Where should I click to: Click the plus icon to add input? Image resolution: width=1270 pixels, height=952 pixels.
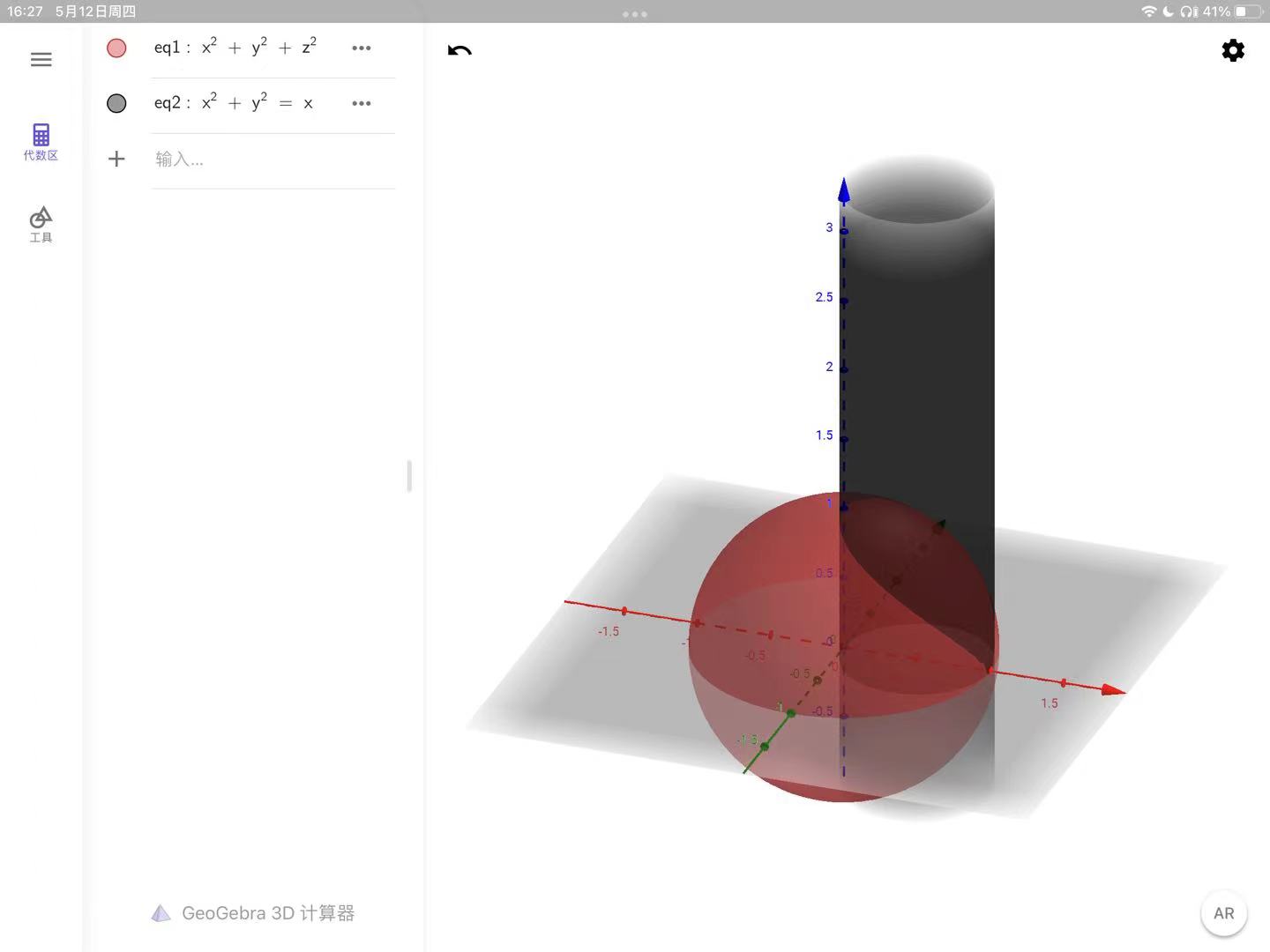116,160
